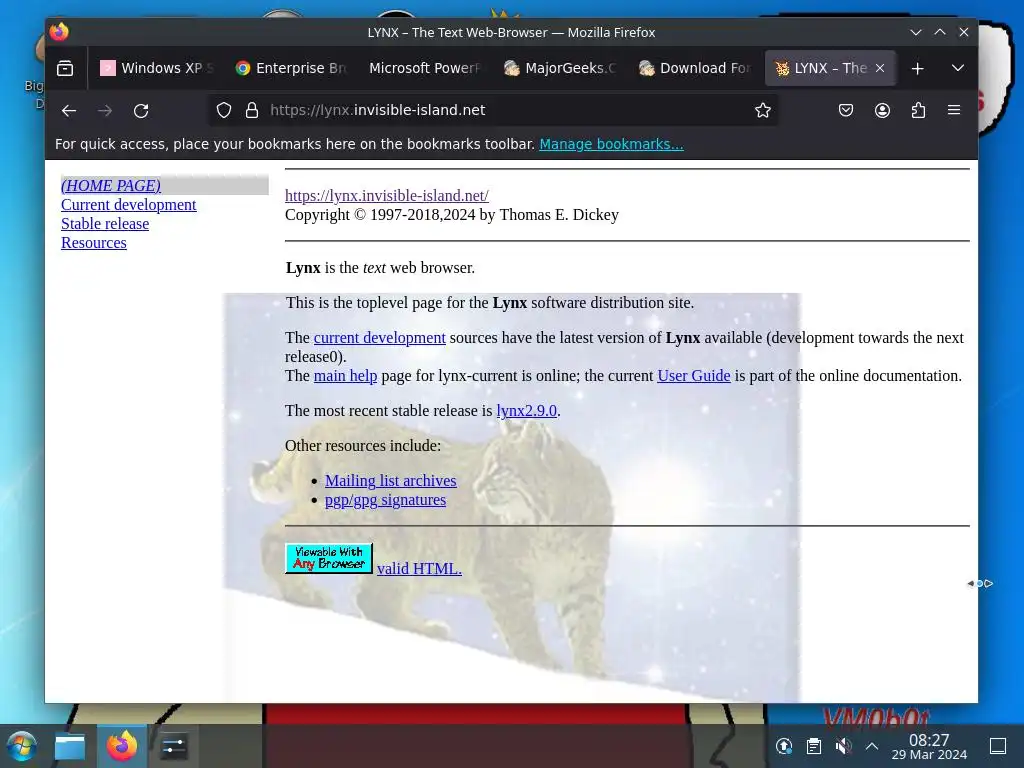Open the Manage bookmarks link

click(611, 144)
